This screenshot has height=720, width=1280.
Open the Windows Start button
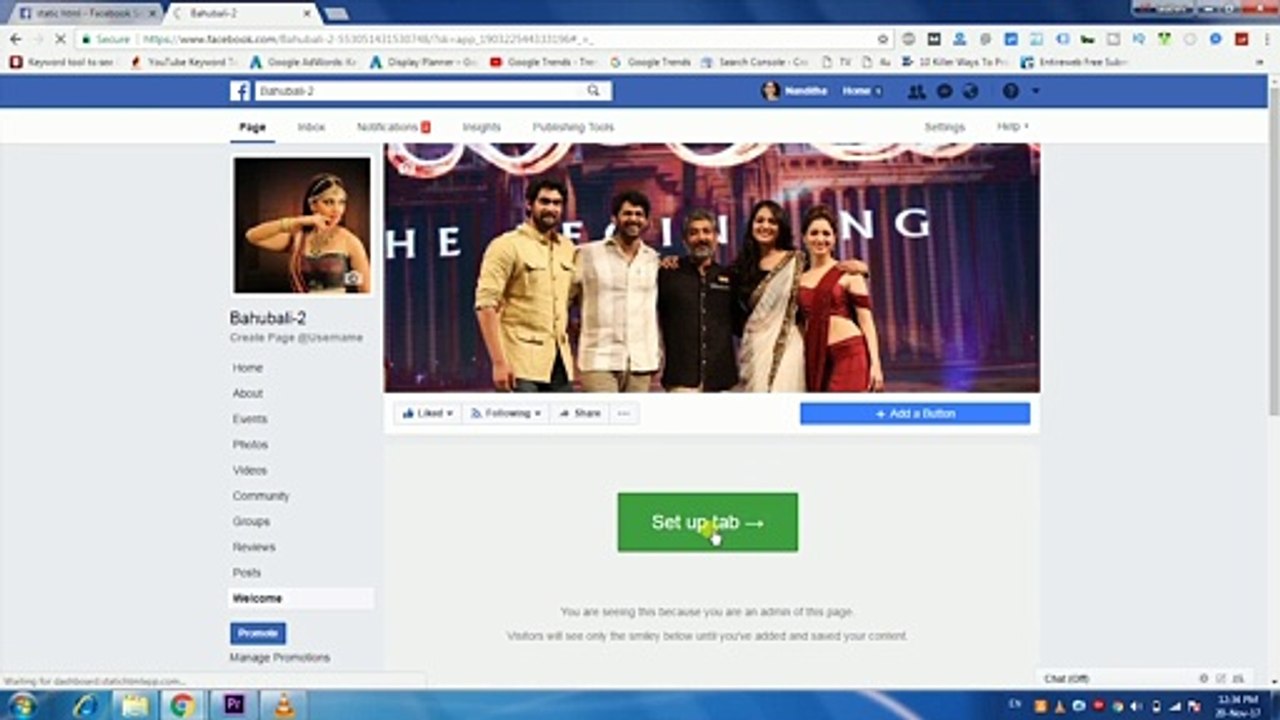click(x=22, y=705)
